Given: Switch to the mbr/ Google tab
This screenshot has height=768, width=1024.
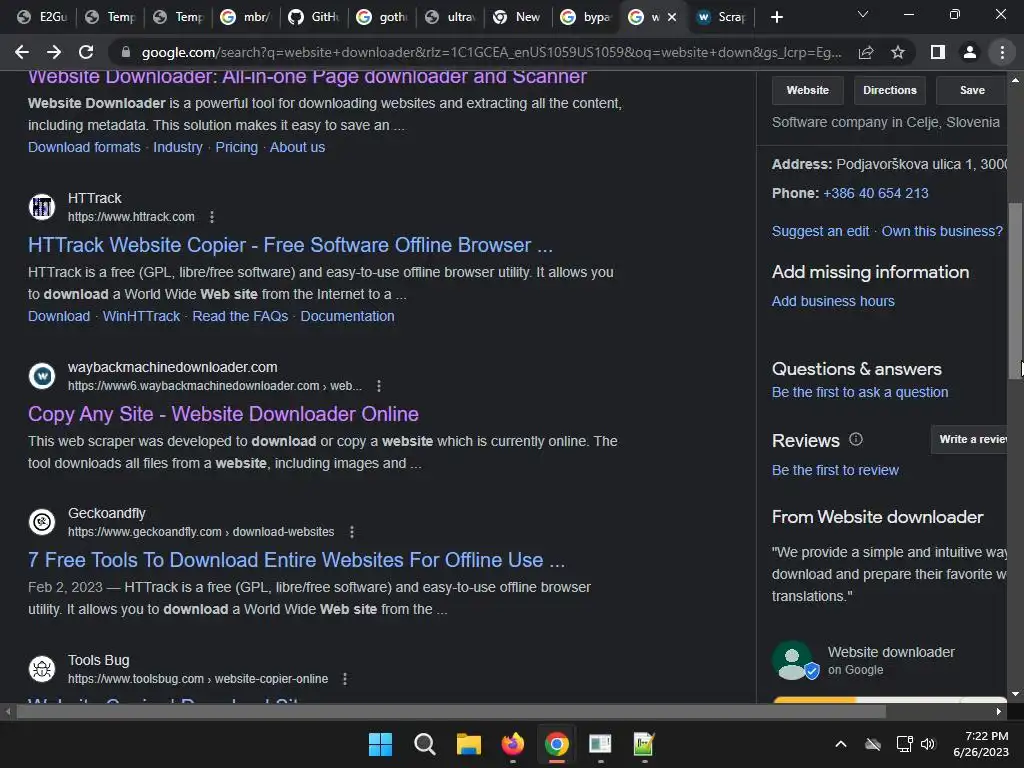Looking at the screenshot, I should click(x=246, y=17).
